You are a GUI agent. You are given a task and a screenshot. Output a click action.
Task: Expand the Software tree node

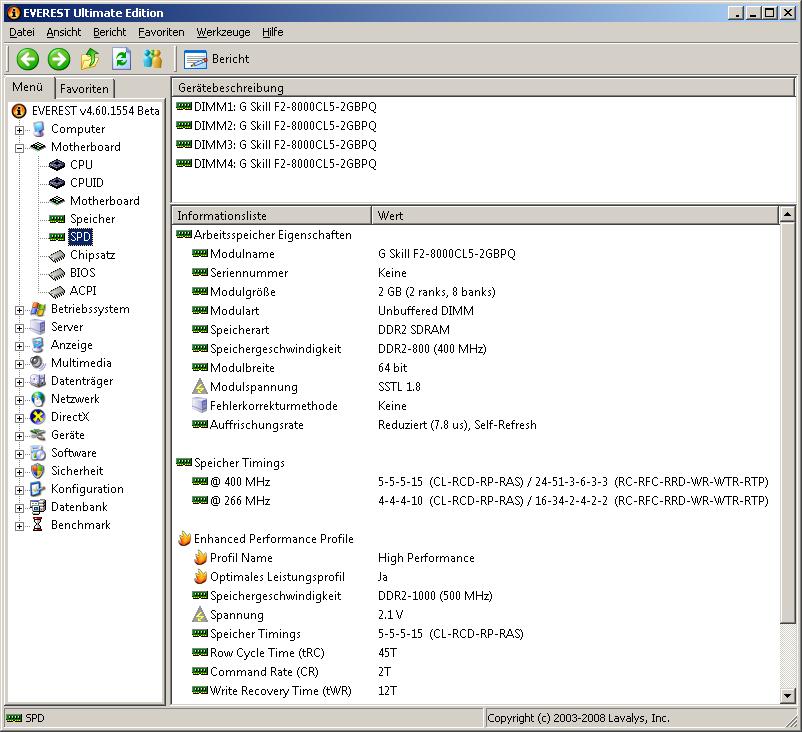[19, 454]
